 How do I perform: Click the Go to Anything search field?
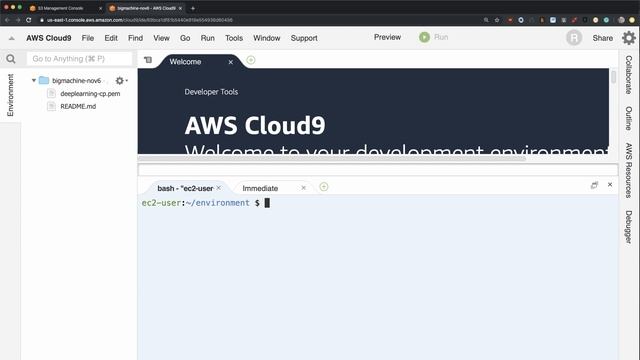(x=80, y=59)
